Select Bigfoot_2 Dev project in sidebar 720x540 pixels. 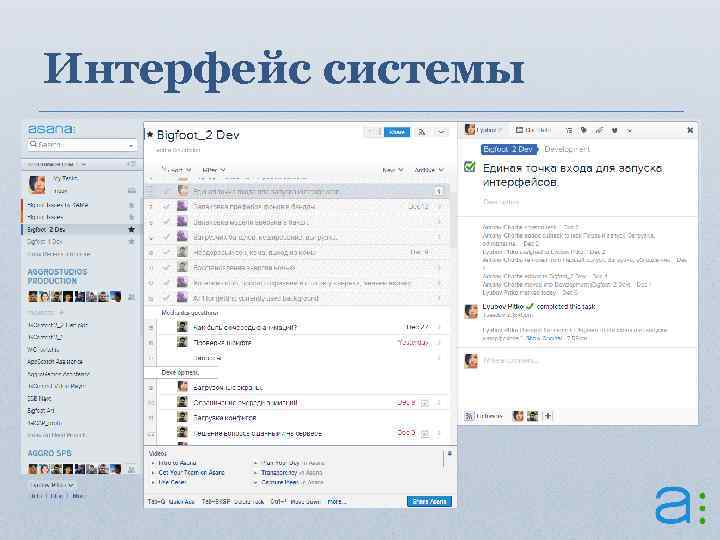coord(46,229)
